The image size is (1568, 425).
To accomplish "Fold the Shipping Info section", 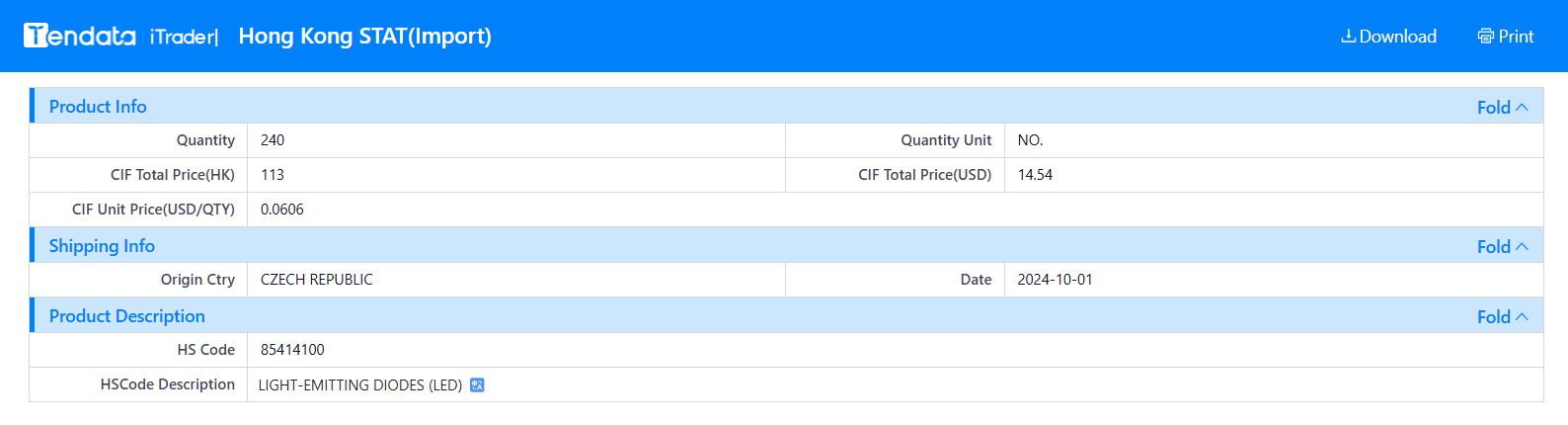I will (1502, 246).
